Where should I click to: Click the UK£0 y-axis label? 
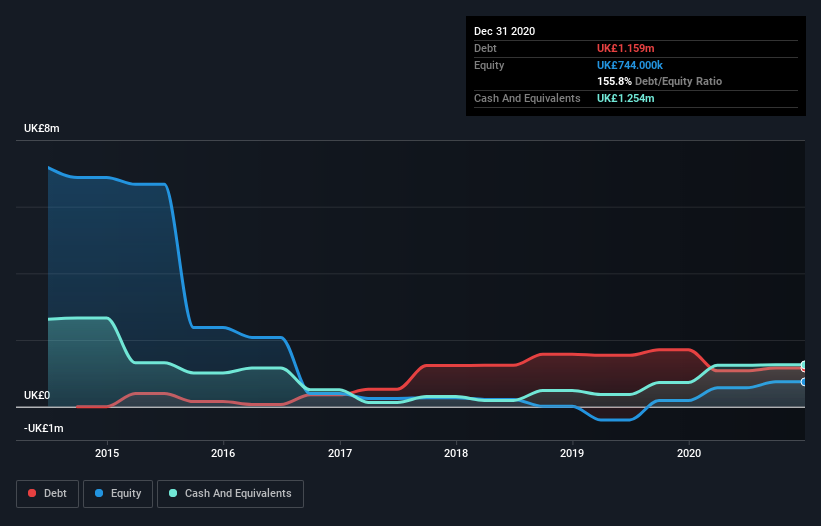pyautogui.click(x=37, y=395)
